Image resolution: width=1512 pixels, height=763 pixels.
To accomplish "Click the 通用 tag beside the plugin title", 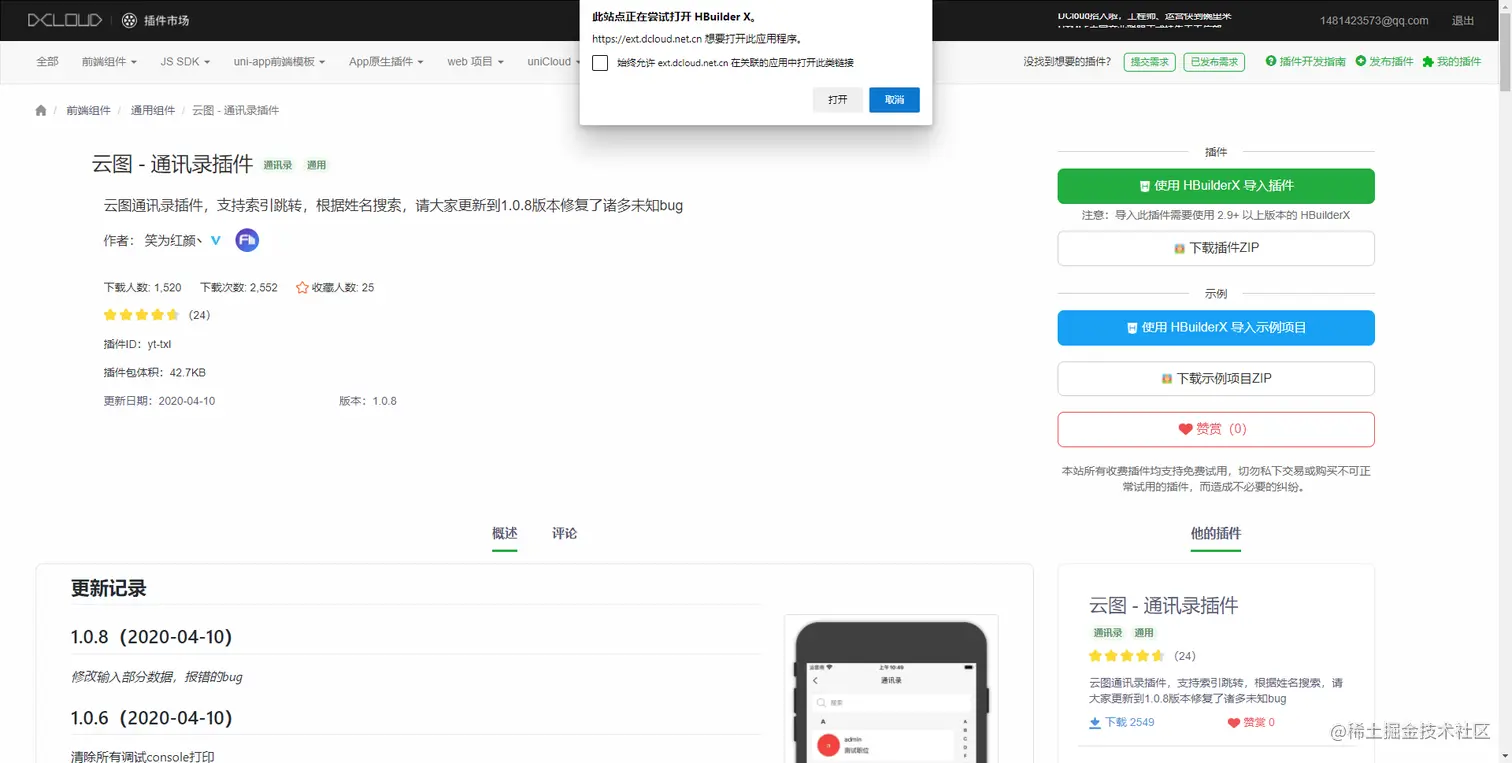I will click(317, 165).
